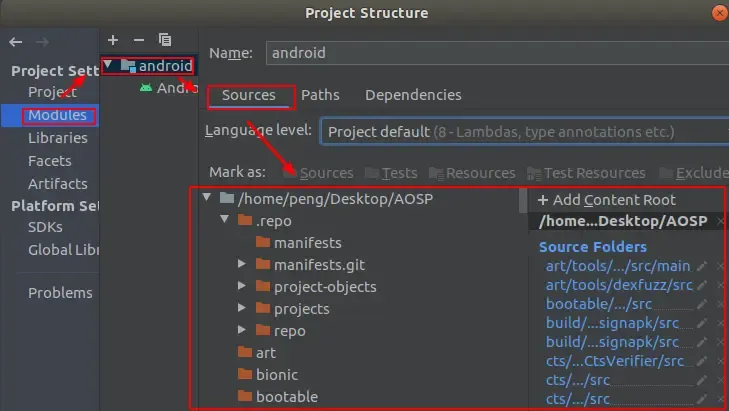Collapse the .repo folder tree node
The height and width of the screenshot is (411, 729).
pyautogui.click(x=225, y=221)
